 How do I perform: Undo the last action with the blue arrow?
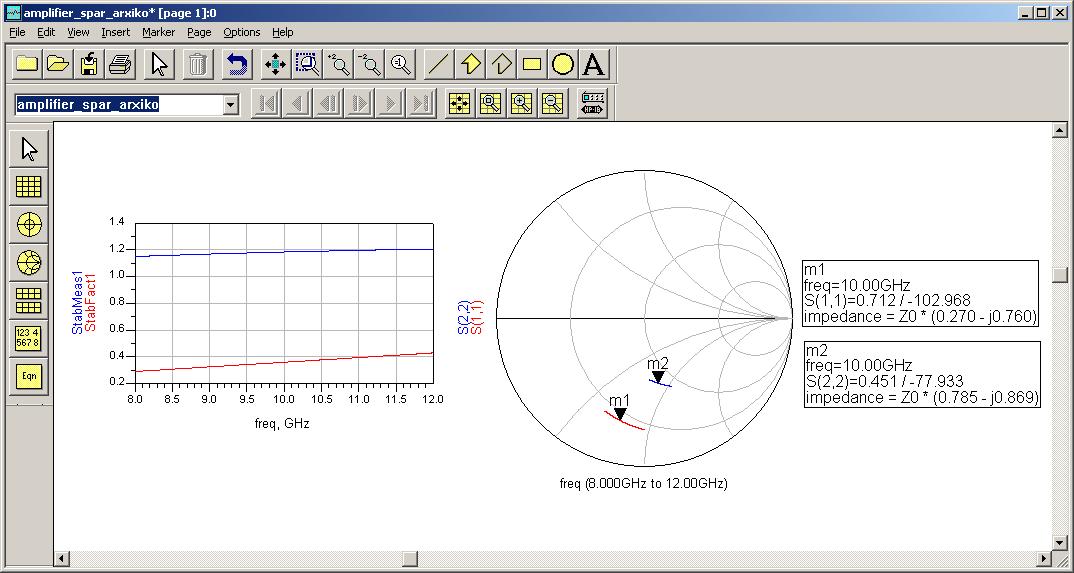236,65
